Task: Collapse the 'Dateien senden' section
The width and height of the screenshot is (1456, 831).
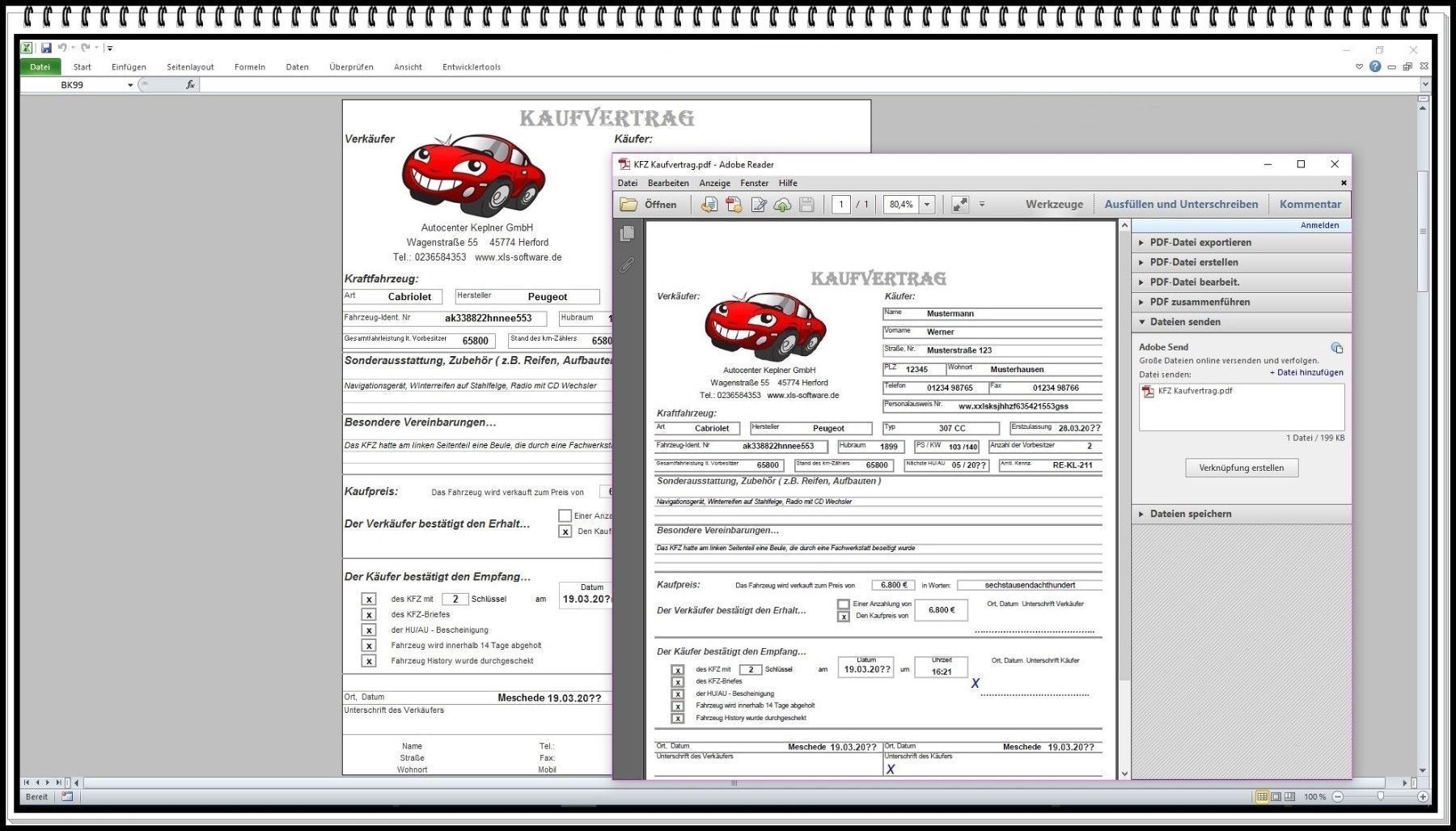Action: [x=1185, y=322]
